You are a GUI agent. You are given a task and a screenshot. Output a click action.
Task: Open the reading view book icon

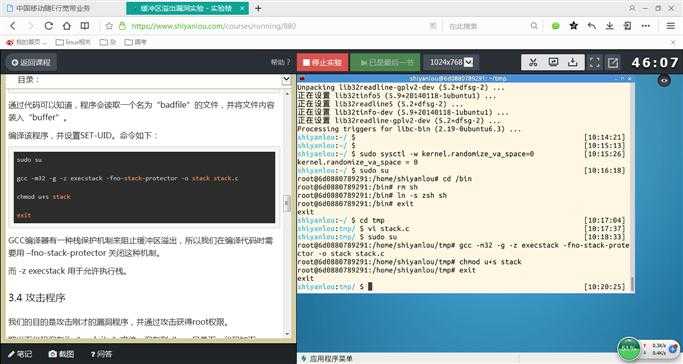click(x=85, y=26)
